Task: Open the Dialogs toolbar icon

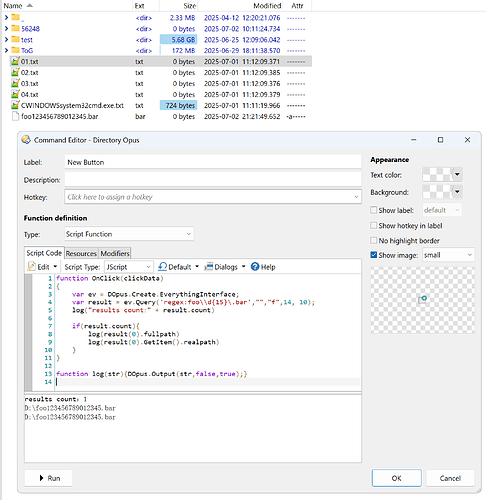Action: coord(208,267)
